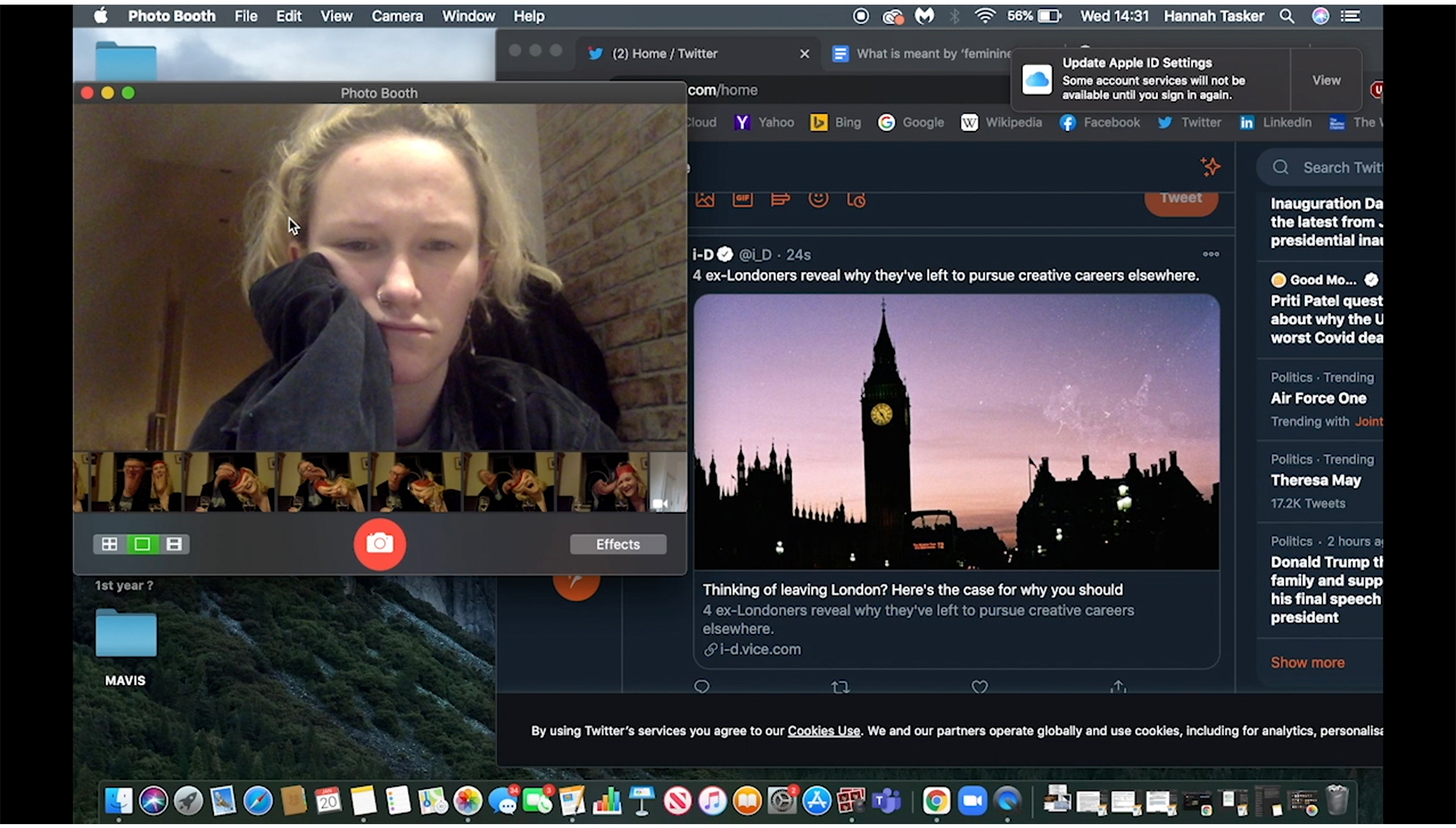
Task: Close the Home / Twitter tab
Action: (x=804, y=54)
